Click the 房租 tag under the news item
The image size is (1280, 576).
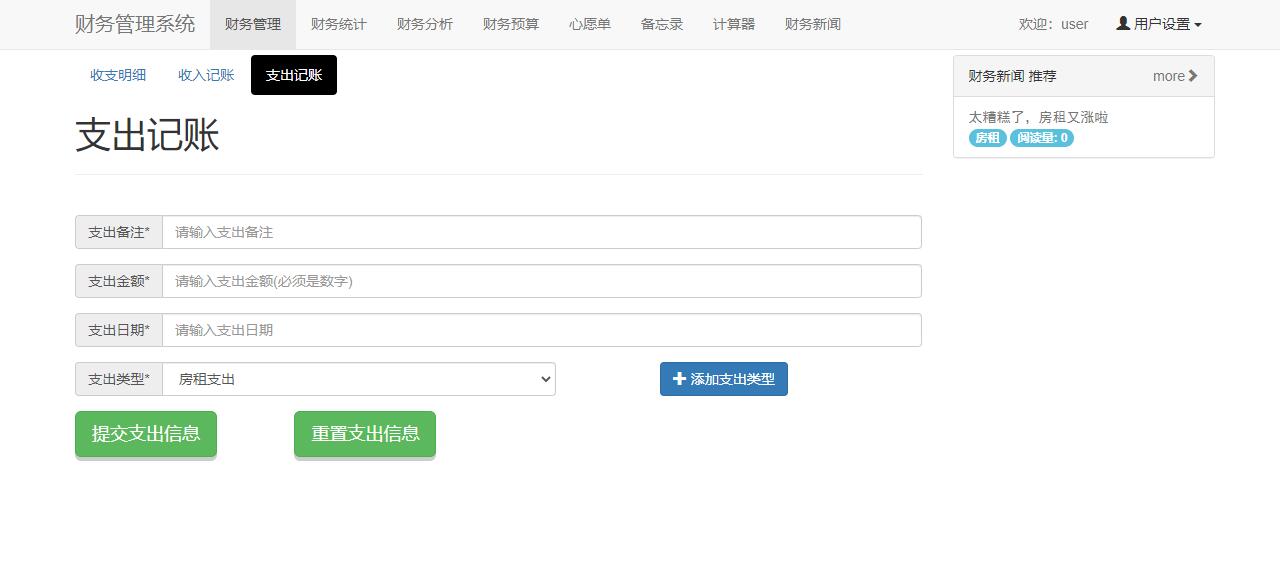coord(986,138)
